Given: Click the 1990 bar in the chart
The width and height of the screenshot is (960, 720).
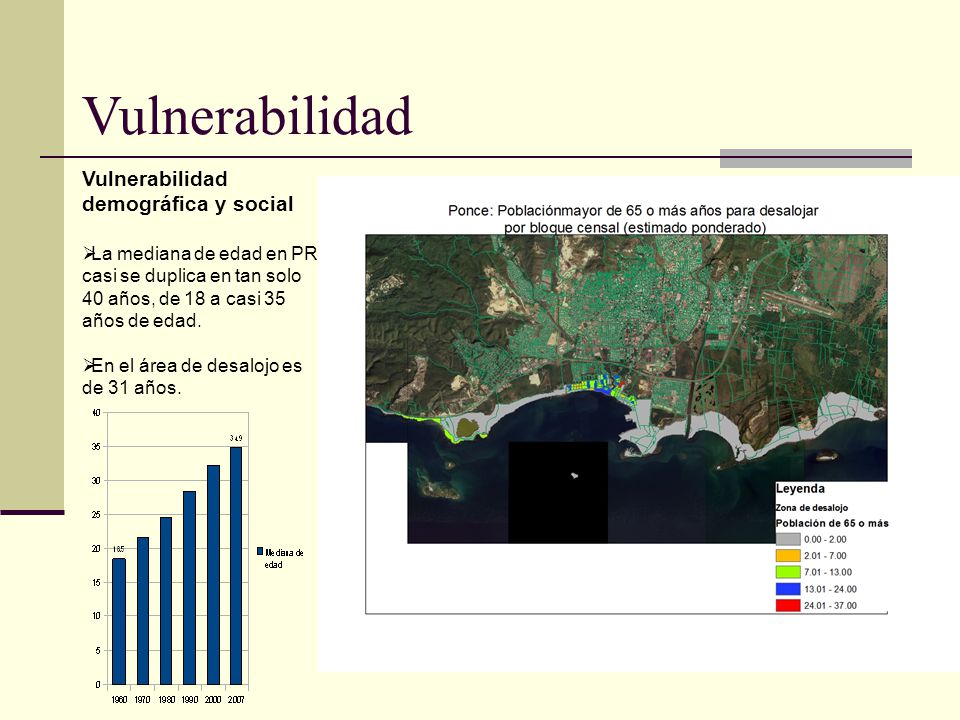Looking at the screenshot, I should pyautogui.click(x=189, y=588).
